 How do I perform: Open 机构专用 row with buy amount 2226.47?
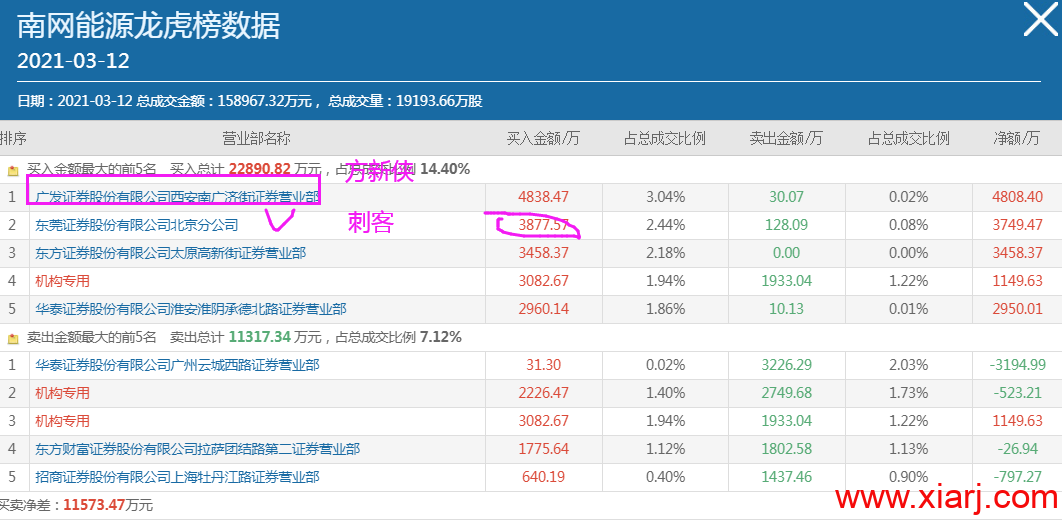point(62,393)
